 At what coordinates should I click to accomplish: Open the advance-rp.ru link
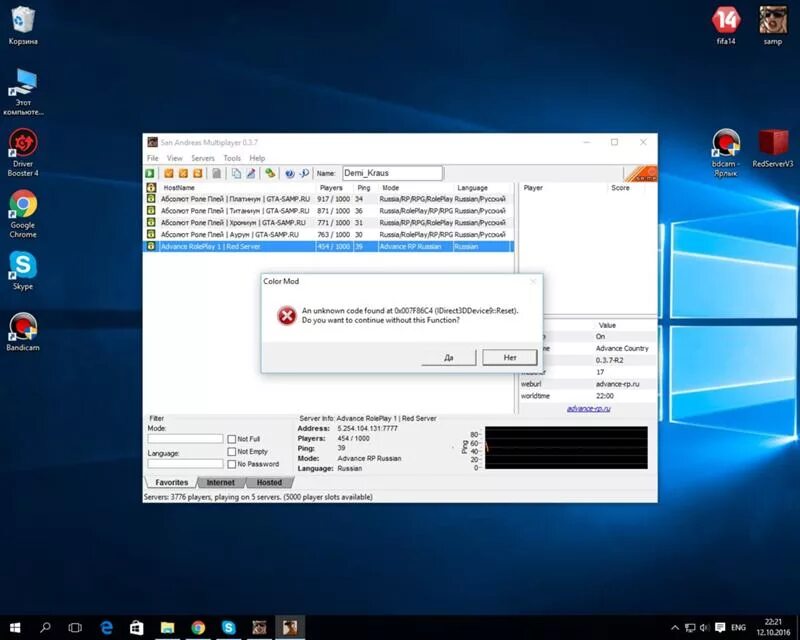[588, 408]
